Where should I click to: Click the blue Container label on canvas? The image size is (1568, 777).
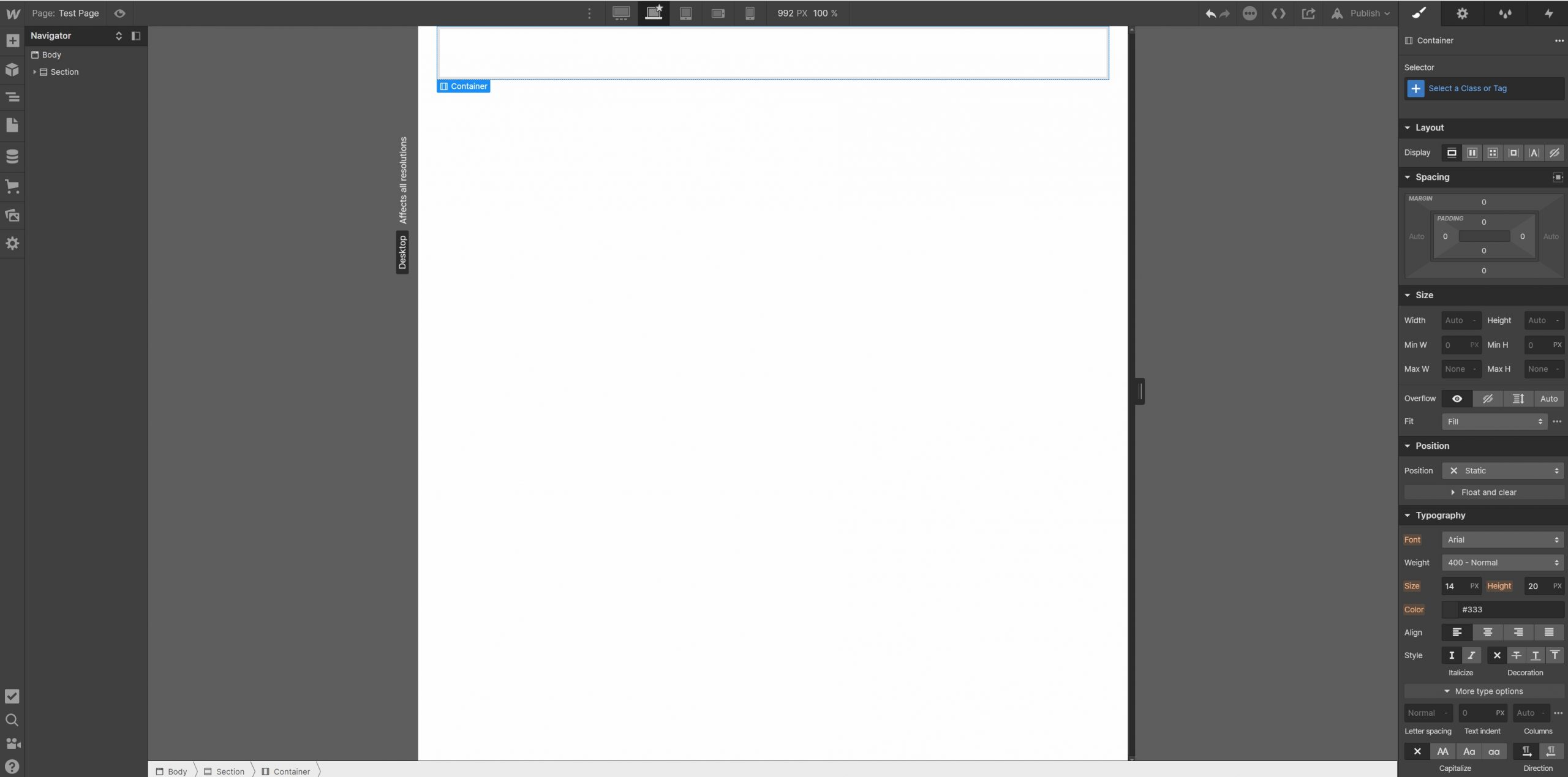464,87
